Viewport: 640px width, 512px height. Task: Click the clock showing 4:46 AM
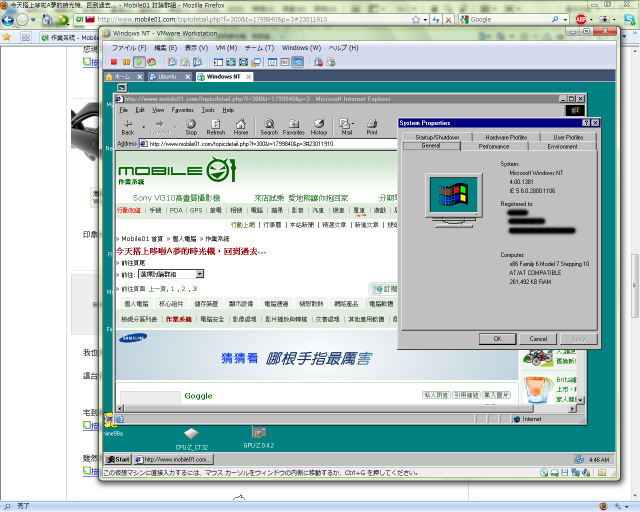(x=598, y=460)
